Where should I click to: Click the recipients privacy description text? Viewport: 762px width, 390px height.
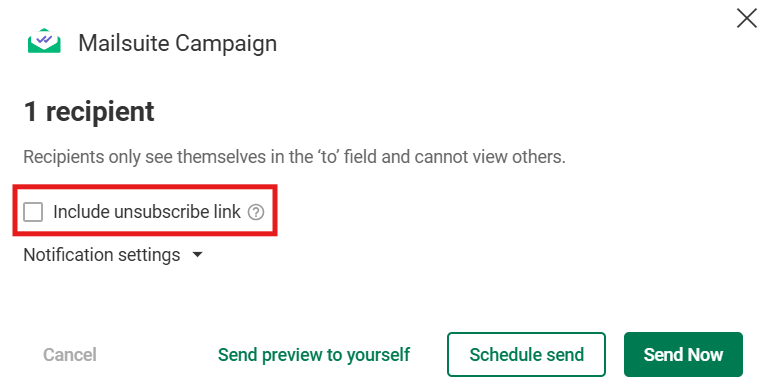(x=294, y=157)
